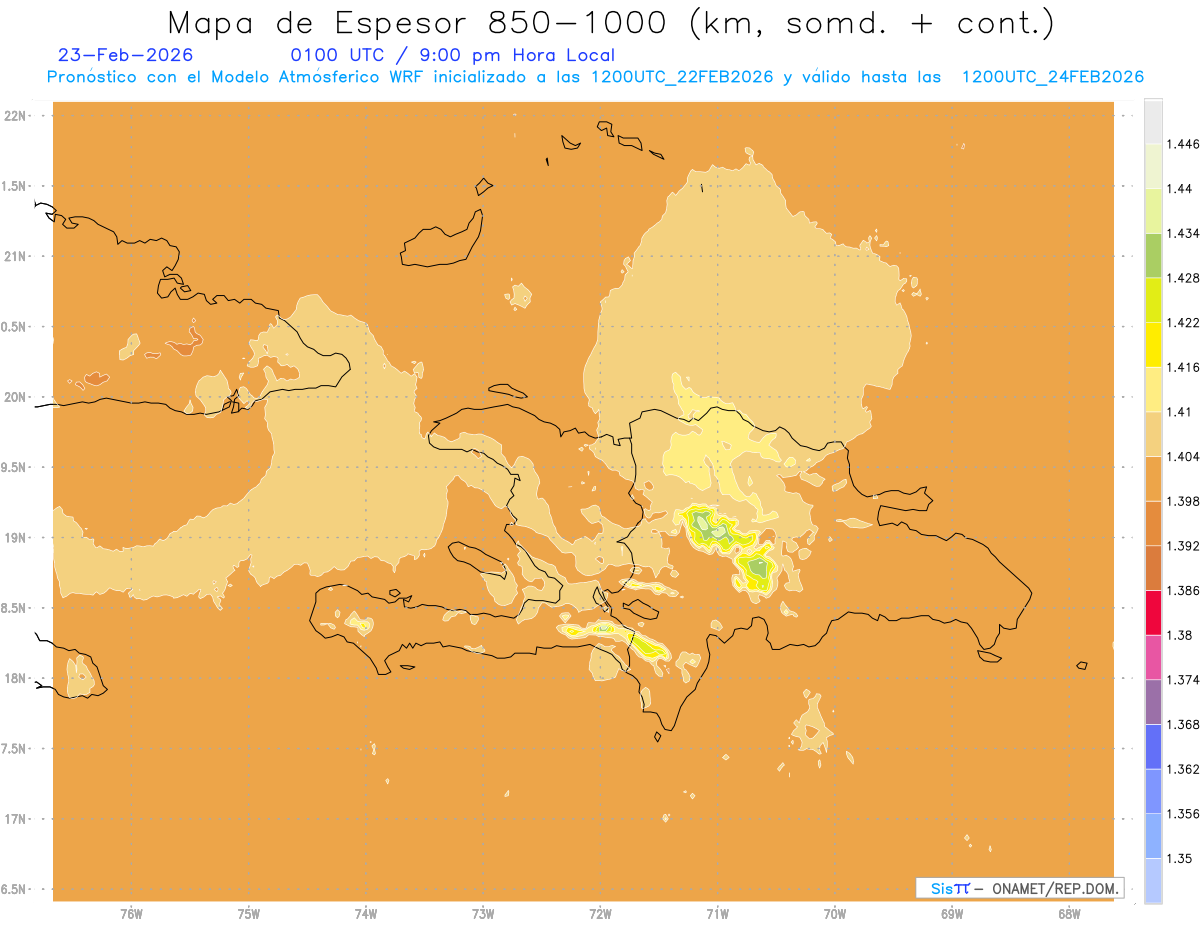Image resolution: width=1200 pixels, height=927 pixels.
Task: Click the '19N' latitude label
Action: tap(14, 537)
